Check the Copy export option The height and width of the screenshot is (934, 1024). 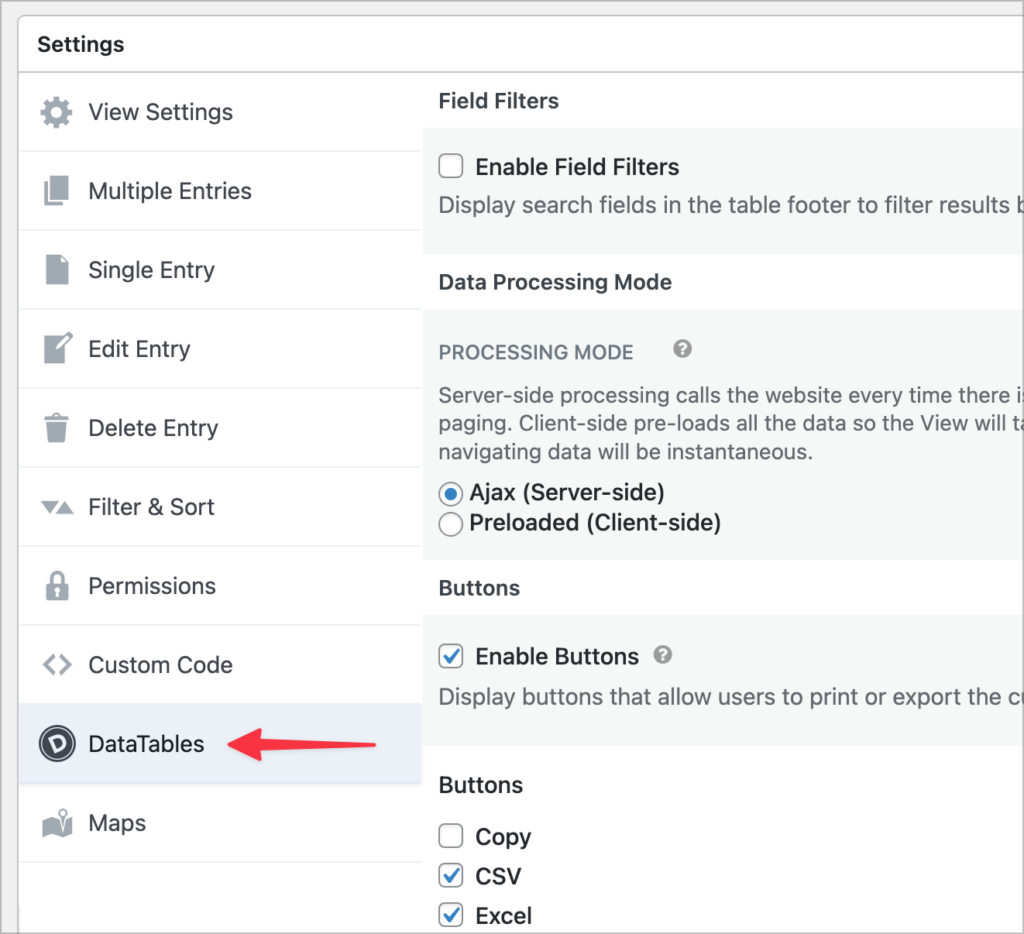451,836
